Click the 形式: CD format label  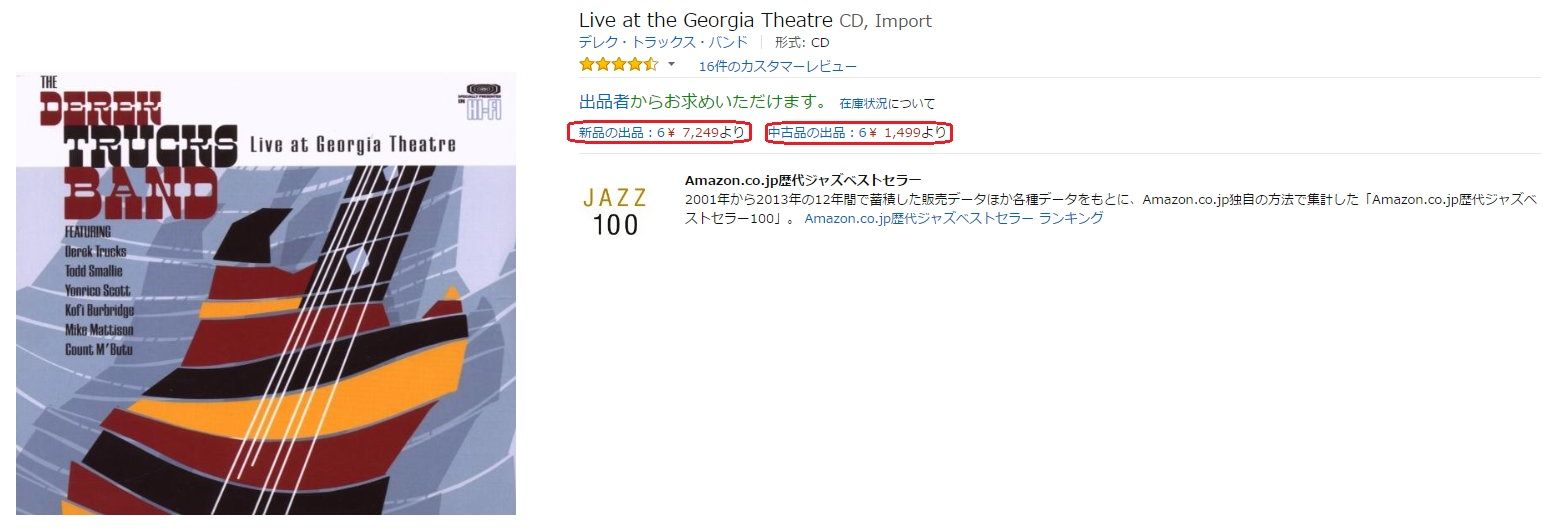(x=802, y=42)
